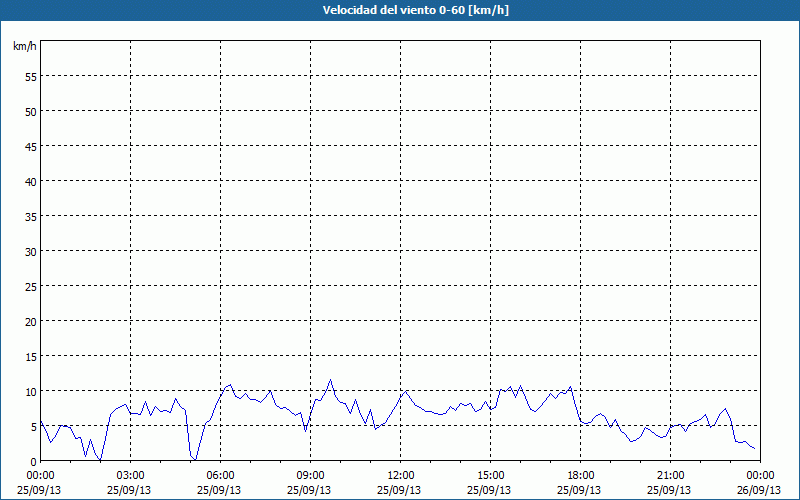Select the 55 value on the y-axis
This screenshot has width=800, height=500.
click(x=31, y=77)
